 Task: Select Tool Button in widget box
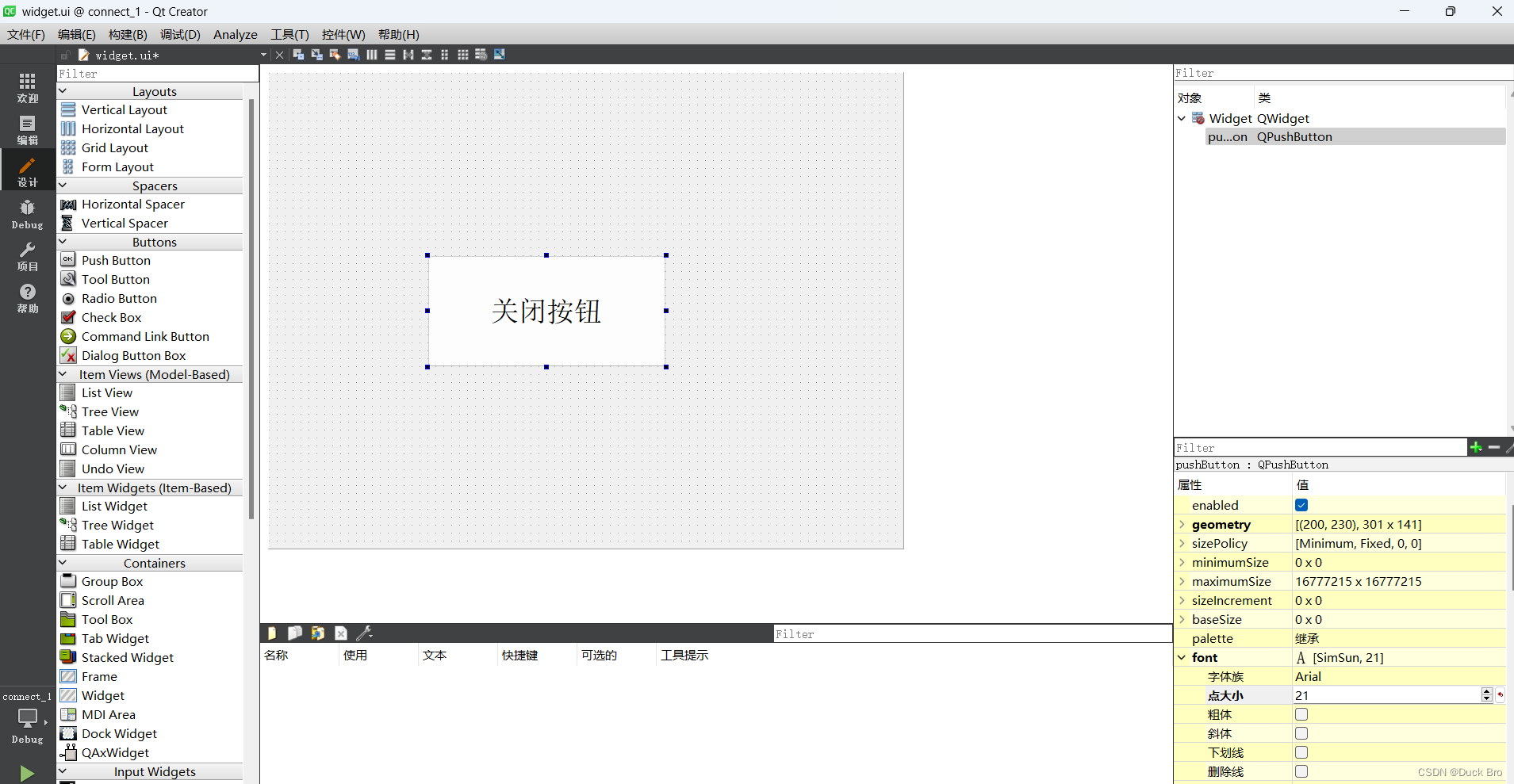[x=116, y=280]
